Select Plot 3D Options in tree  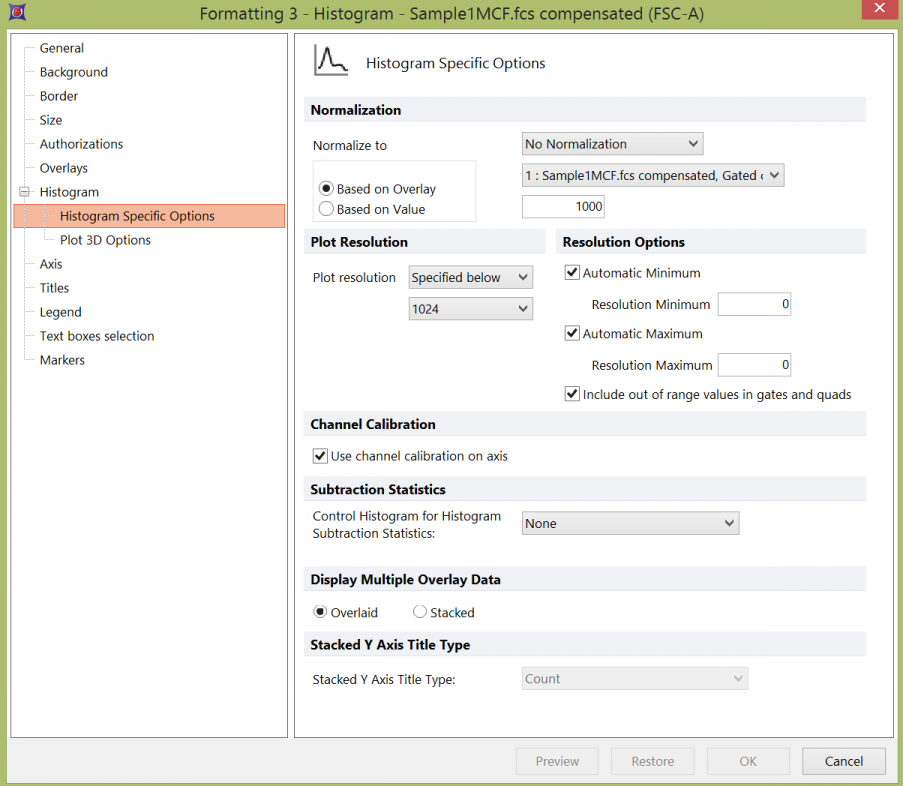[105, 240]
